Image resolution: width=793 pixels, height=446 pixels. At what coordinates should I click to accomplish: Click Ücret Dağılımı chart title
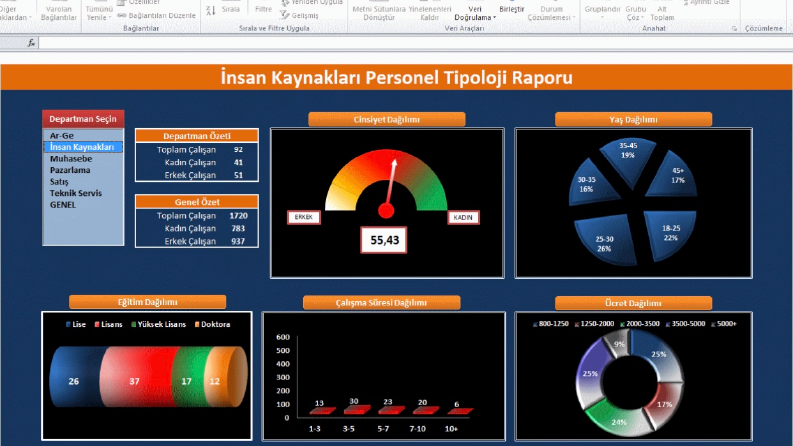tap(633, 303)
